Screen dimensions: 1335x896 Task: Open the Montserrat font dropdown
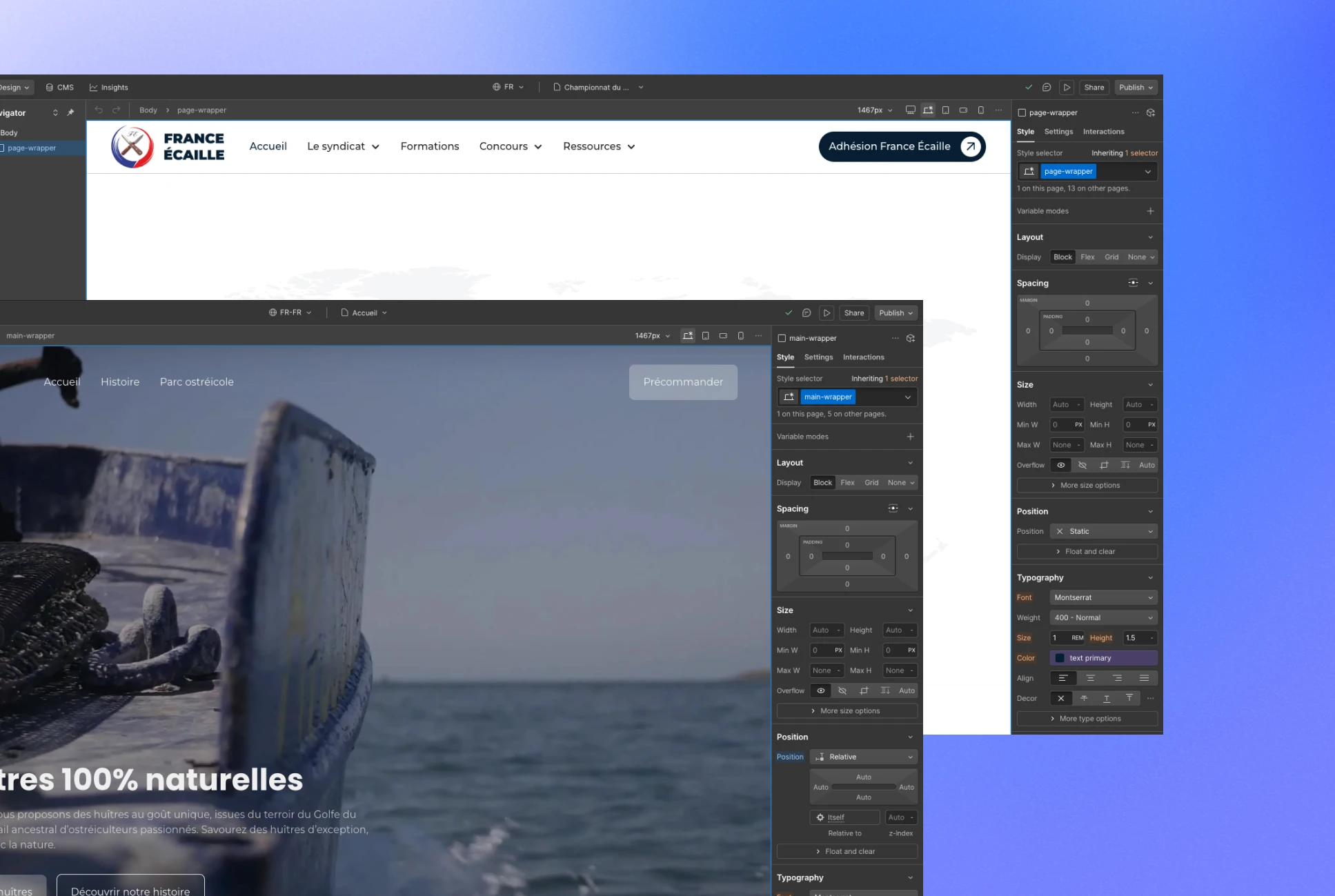tap(1102, 597)
